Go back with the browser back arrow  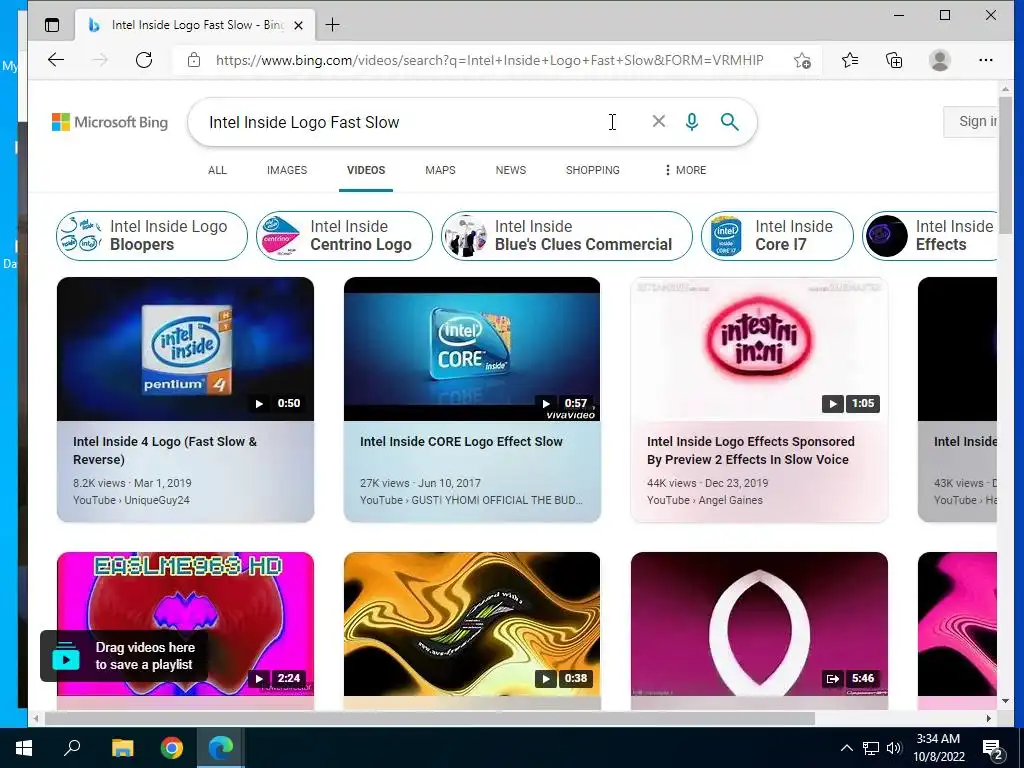coord(56,60)
